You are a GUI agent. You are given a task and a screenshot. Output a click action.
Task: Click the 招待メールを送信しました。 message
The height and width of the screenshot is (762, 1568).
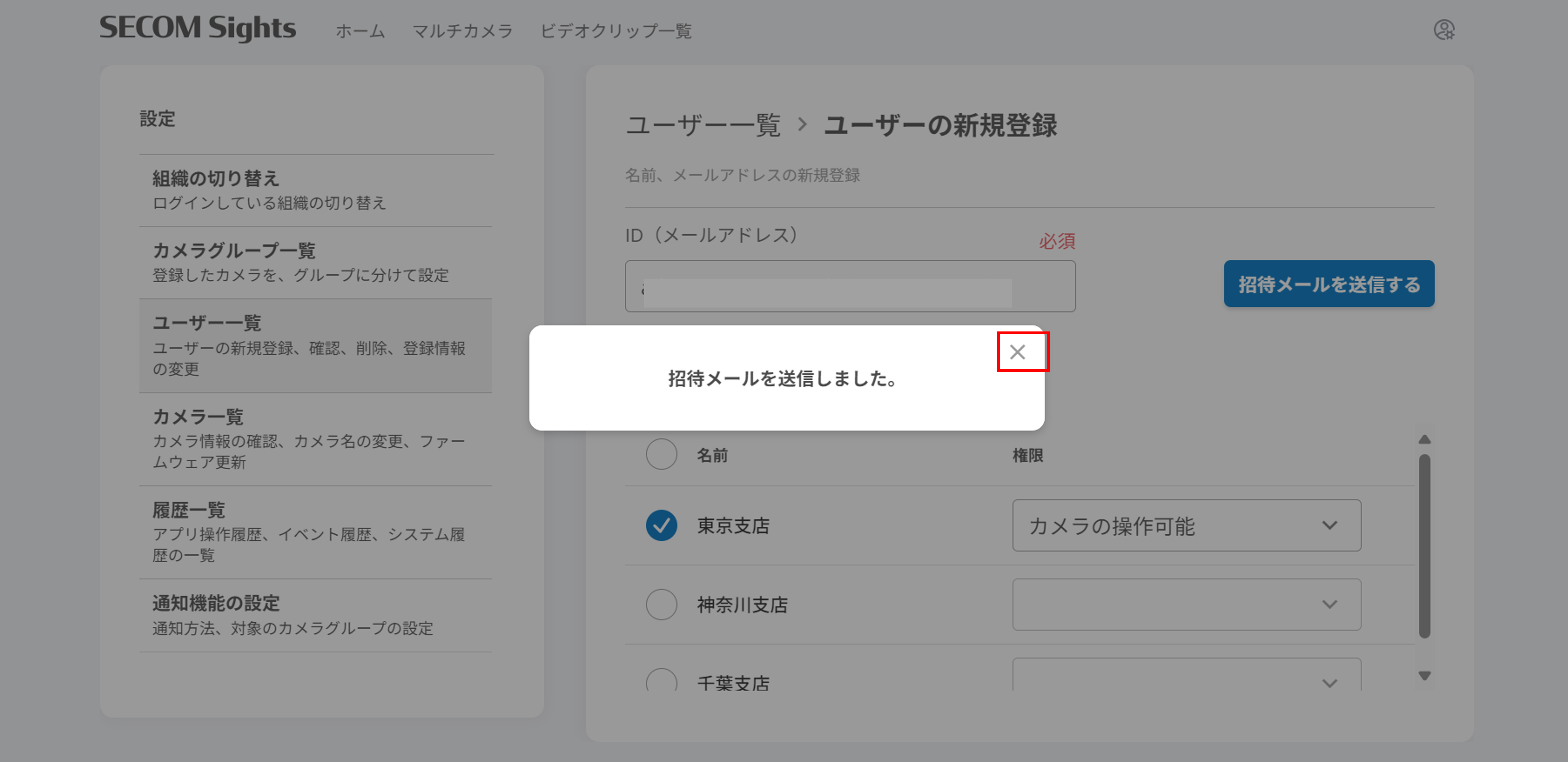point(782,379)
